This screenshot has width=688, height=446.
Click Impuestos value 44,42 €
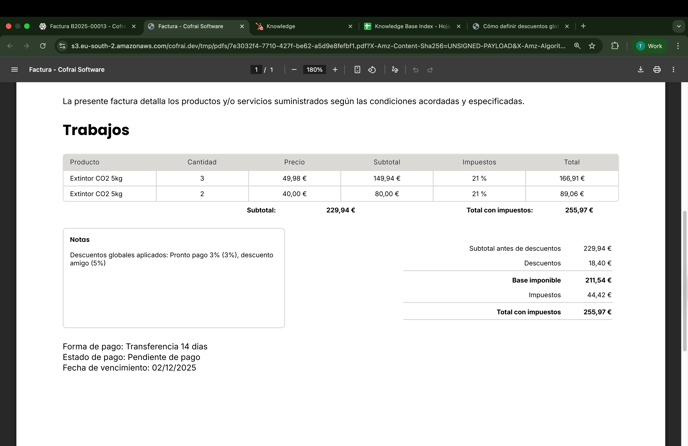(x=599, y=295)
